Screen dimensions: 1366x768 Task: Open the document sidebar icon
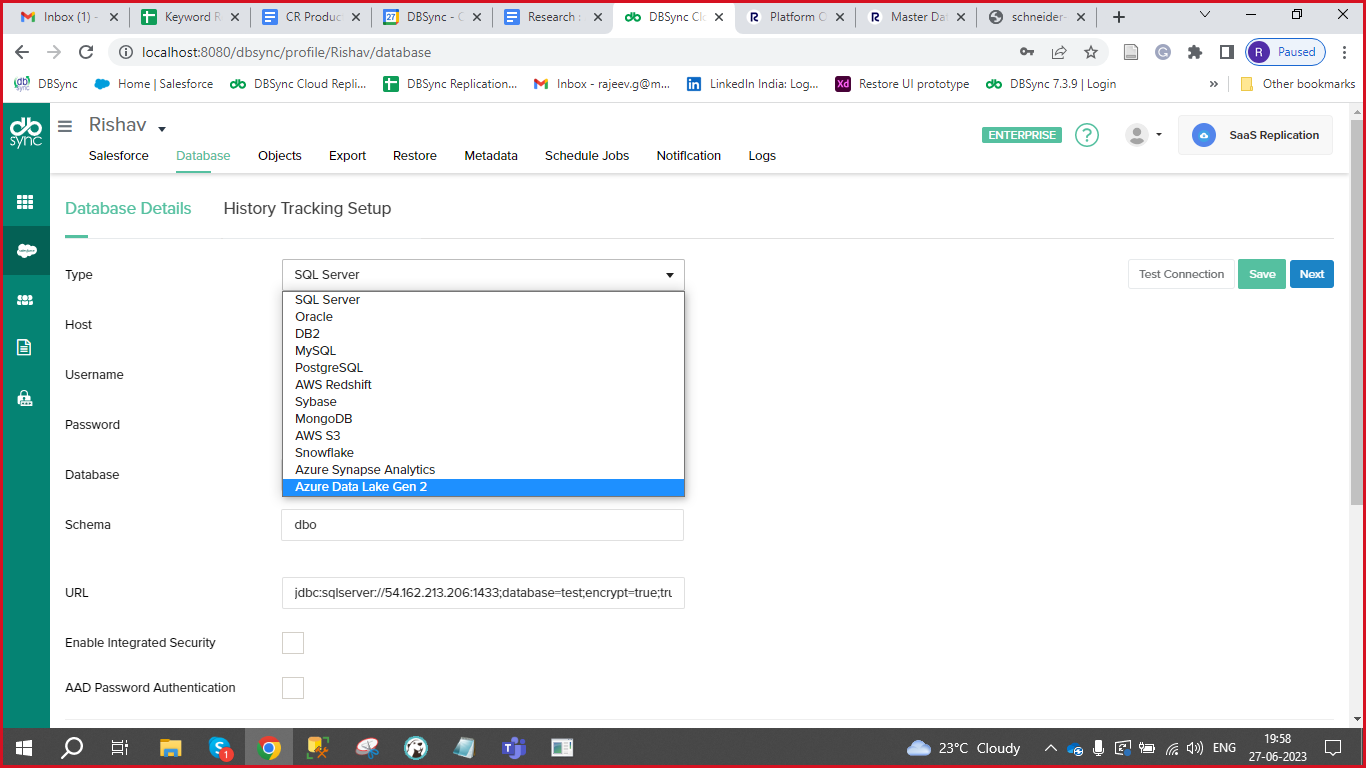(25, 347)
